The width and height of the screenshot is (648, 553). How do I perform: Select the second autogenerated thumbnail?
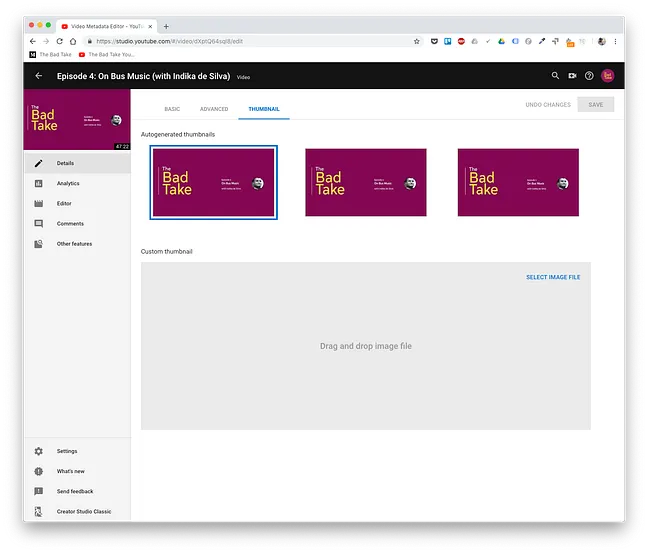366,182
